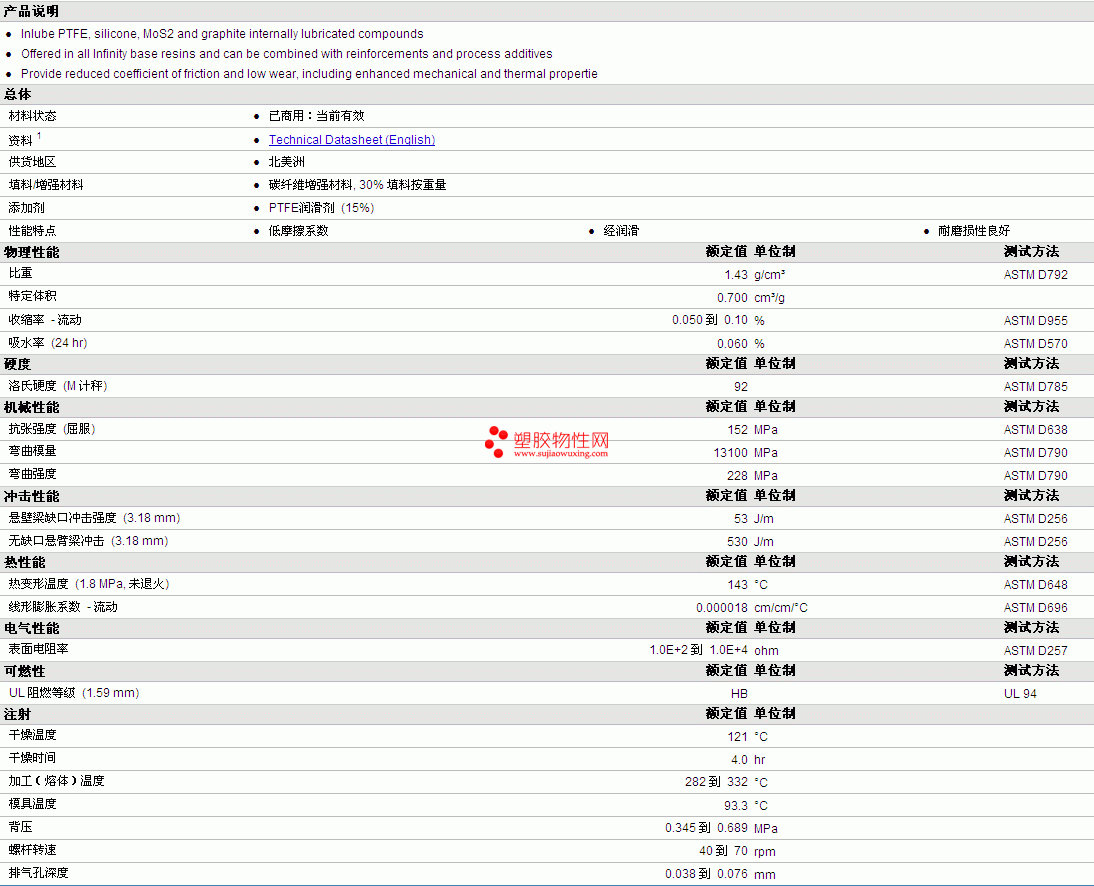Click the 物理性能 section header

point(31,252)
